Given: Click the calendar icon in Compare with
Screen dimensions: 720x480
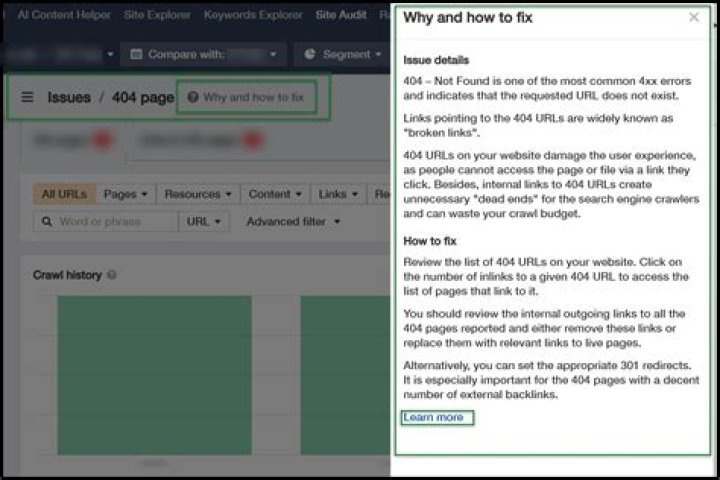Looking at the screenshot, I should [x=138, y=54].
